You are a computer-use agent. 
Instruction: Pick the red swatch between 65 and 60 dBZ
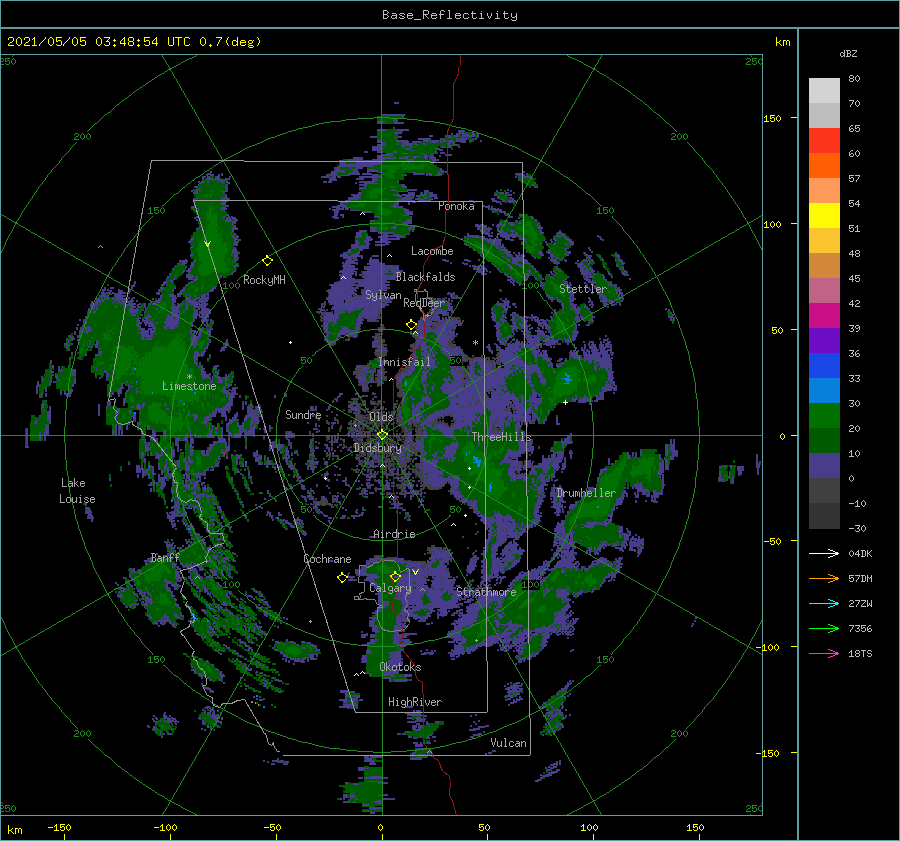point(824,141)
